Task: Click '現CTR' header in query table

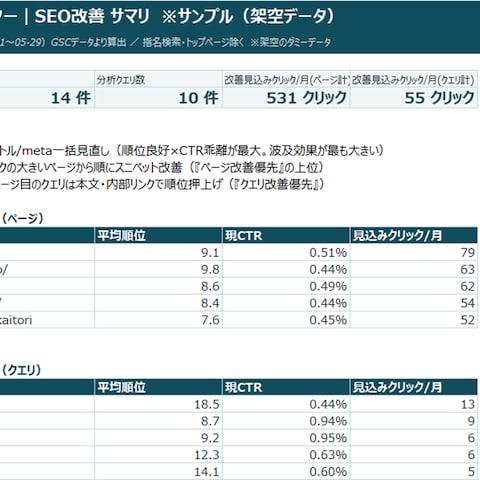Action: tap(286, 387)
